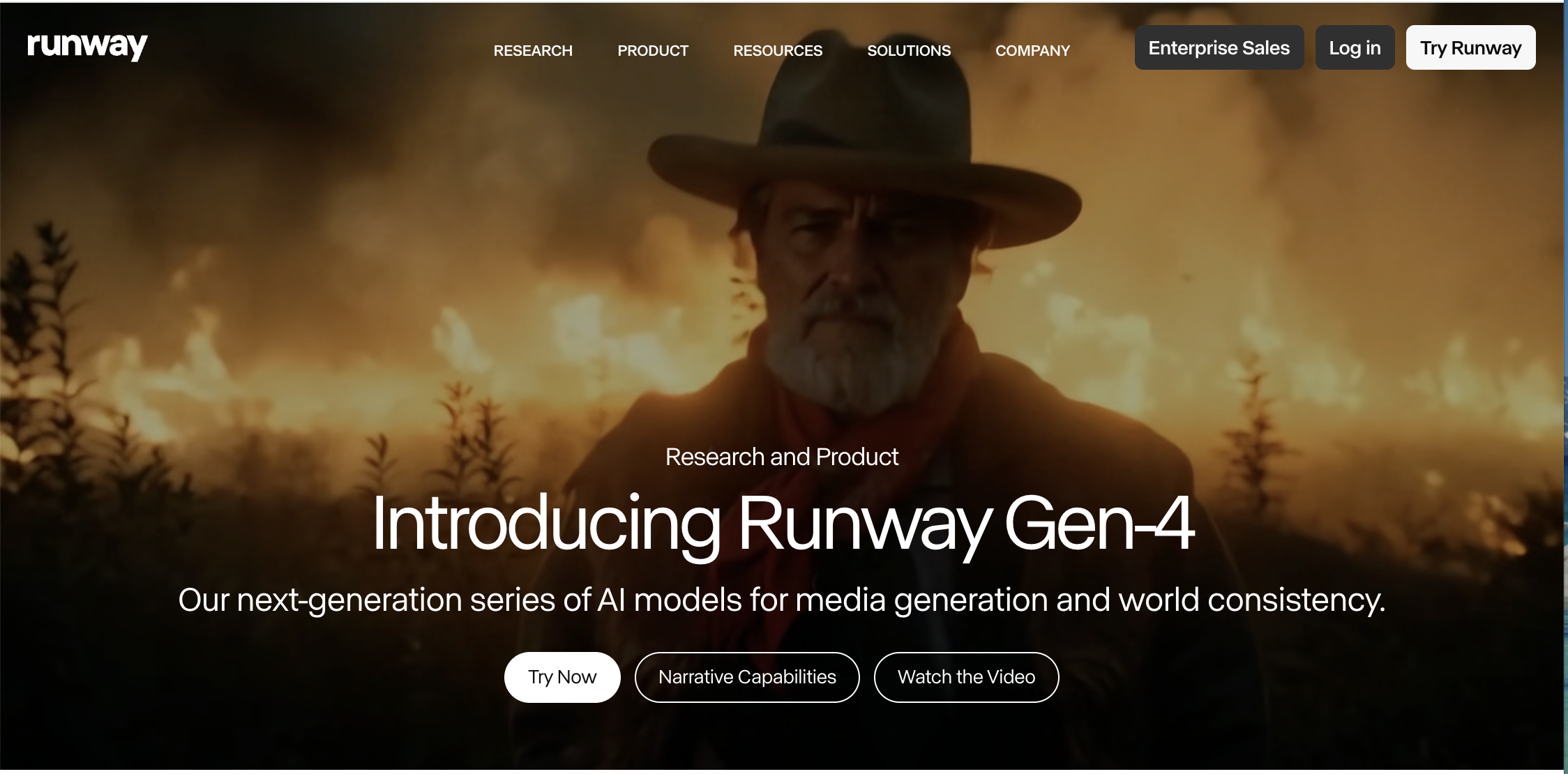Click the next-generation AI models subtitle text

tap(782, 600)
